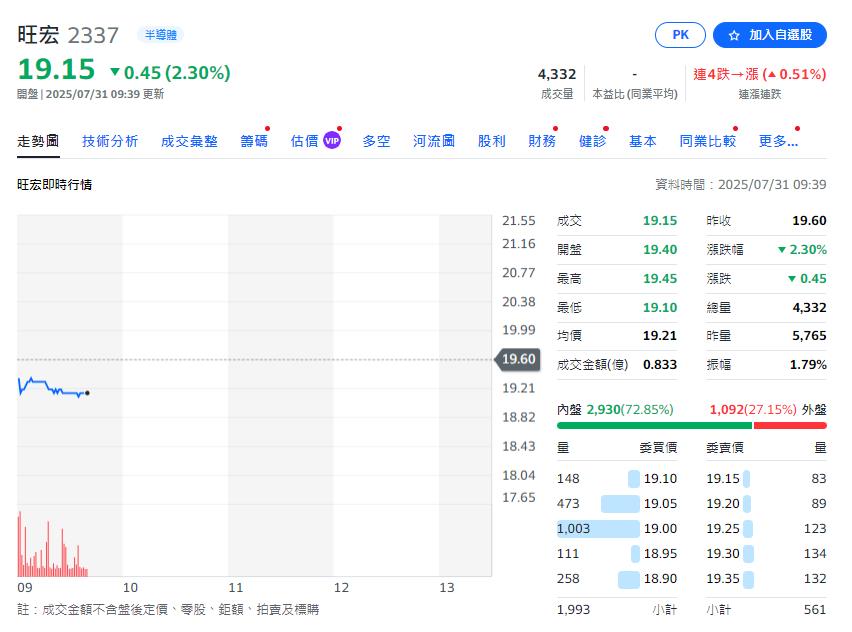Click the red 外盤 portion of bar
Image resolution: width=852 pixels, height=632 pixels.
click(790, 425)
